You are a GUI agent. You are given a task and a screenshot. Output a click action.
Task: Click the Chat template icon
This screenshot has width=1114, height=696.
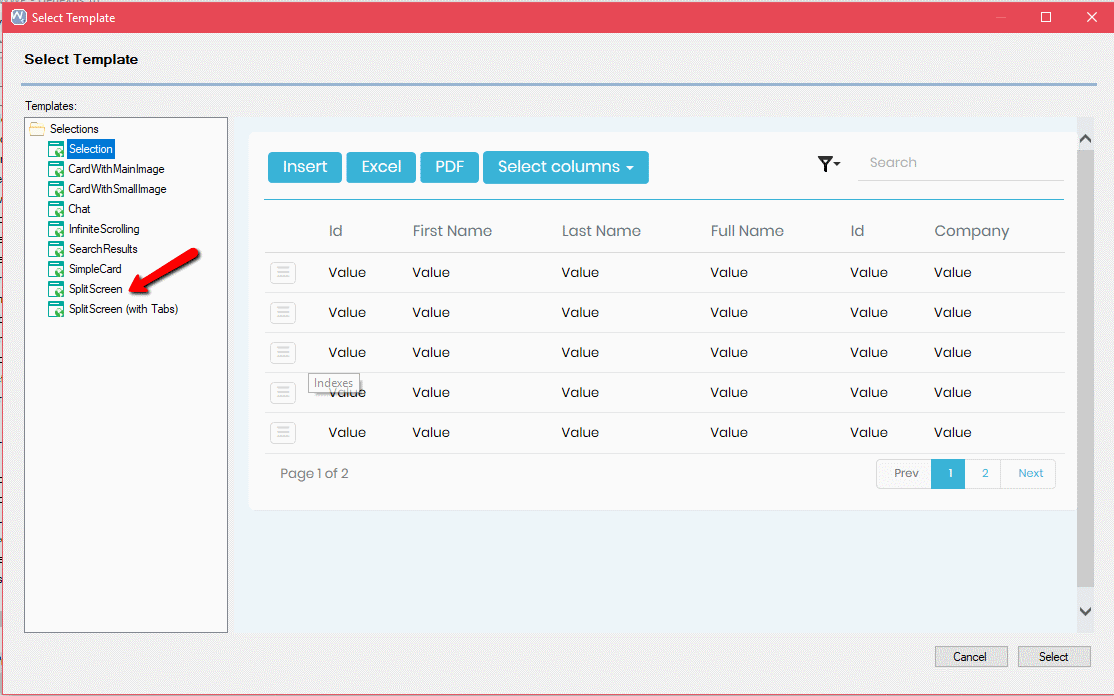[56, 209]
